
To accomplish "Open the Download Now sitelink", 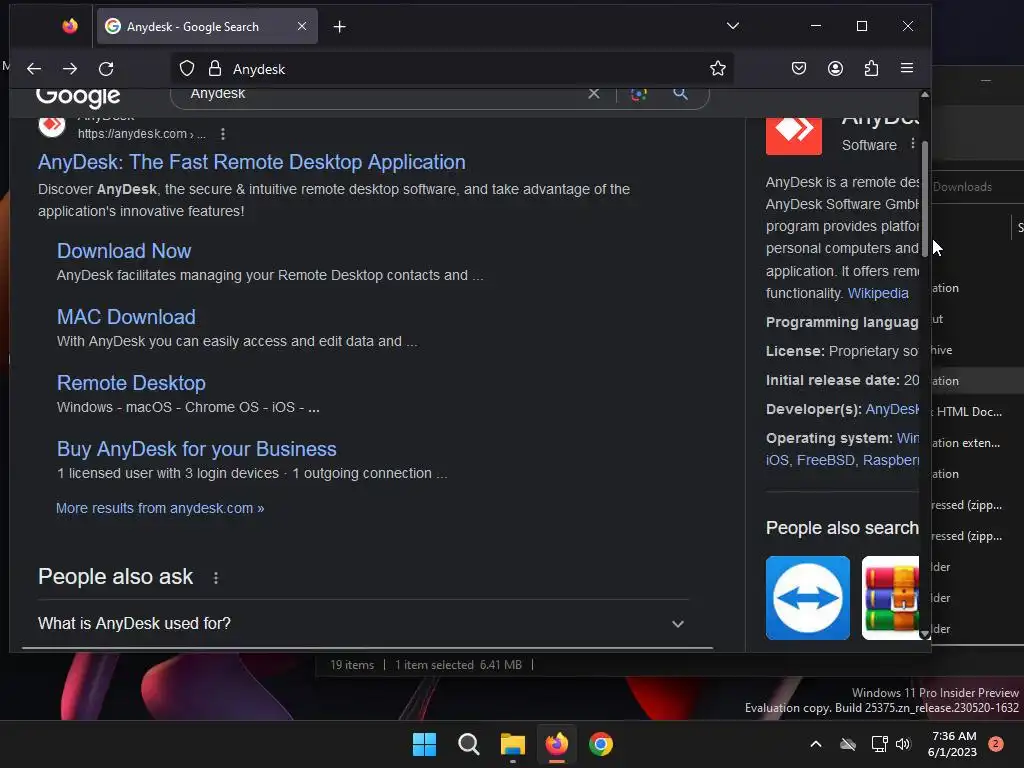I will tap(124, 251).
